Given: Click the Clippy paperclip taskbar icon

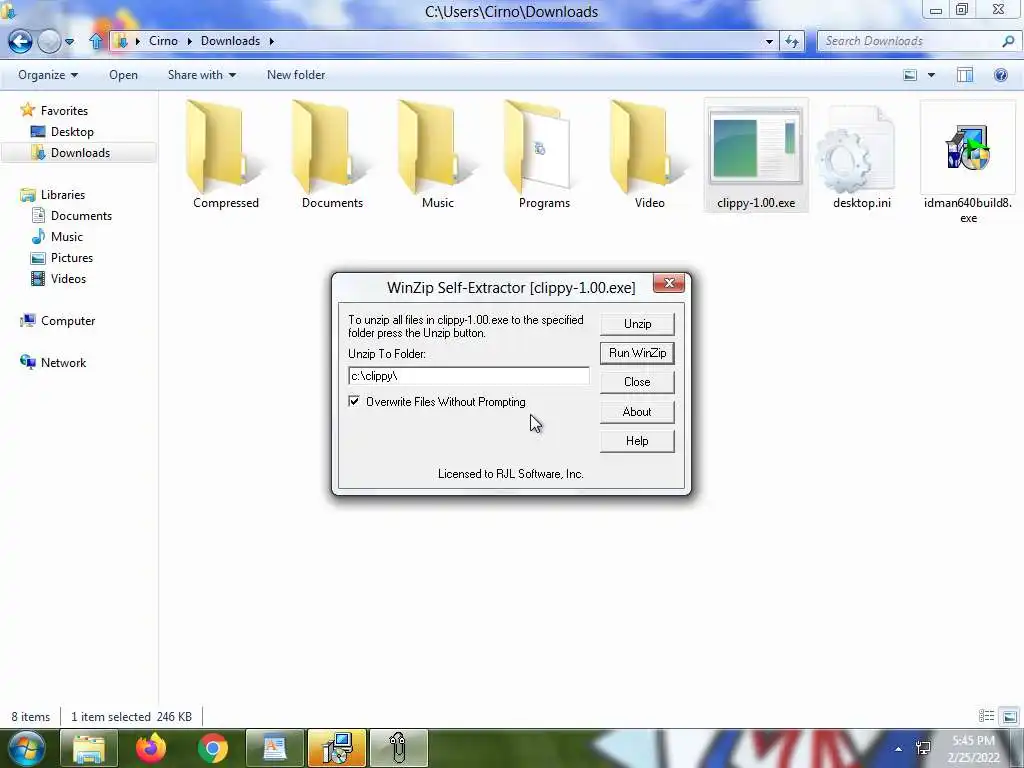Looking at the screenshot, I should [x=398, y=748].
